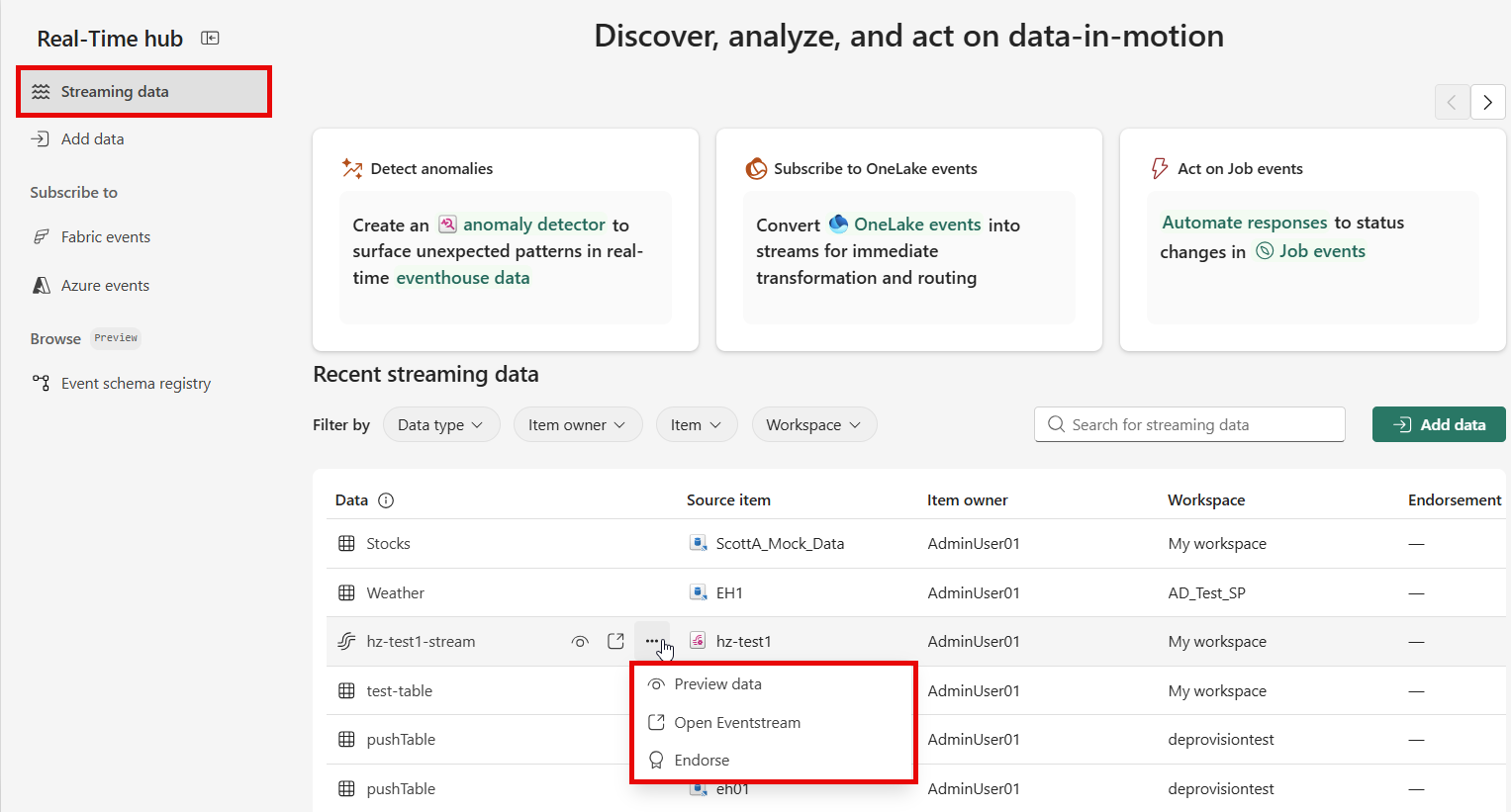Open the anomaly detector link
The image size is (1511, 812).
533,225
